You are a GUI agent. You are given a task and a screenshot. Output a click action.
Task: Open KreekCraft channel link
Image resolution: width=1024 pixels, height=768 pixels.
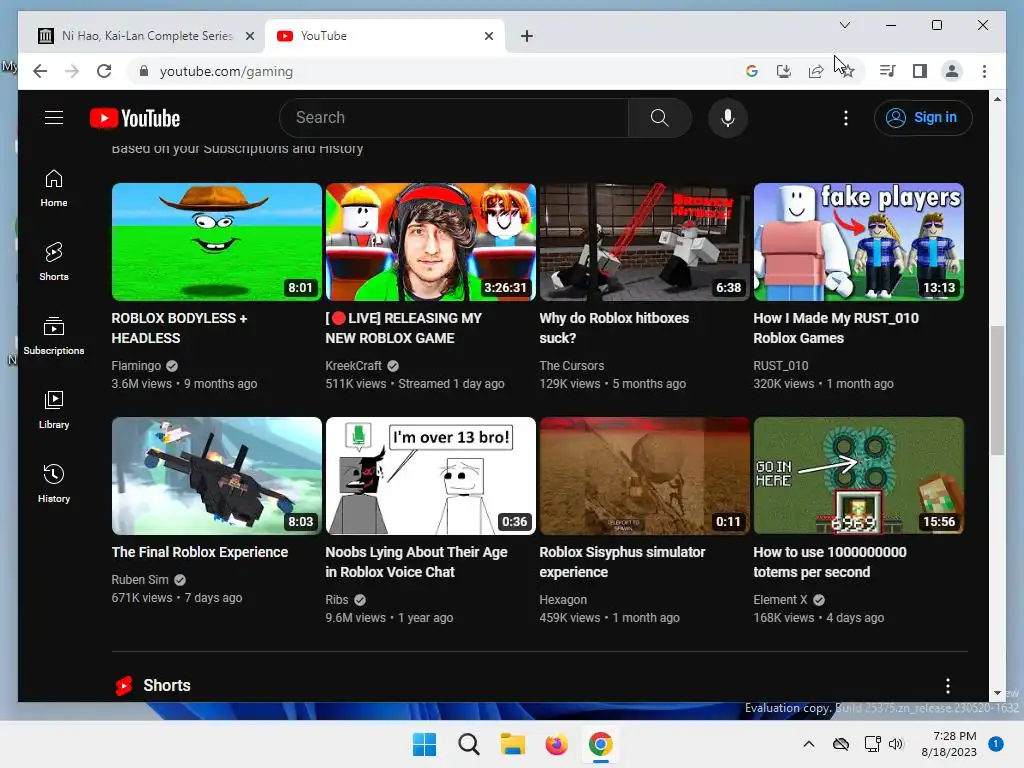pos(353,366)
